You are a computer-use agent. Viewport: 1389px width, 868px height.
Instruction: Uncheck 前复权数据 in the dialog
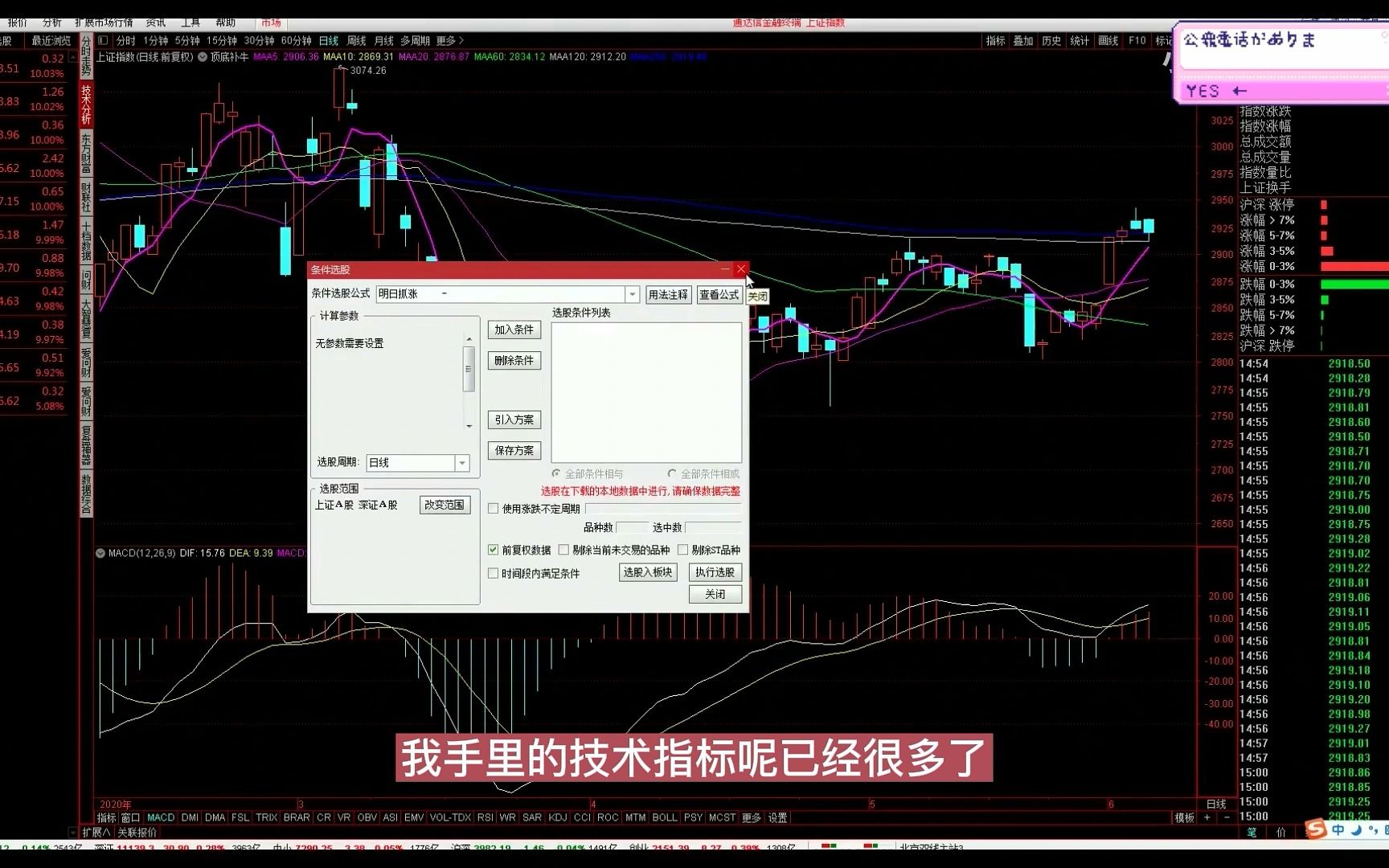(x=494, y=550)
